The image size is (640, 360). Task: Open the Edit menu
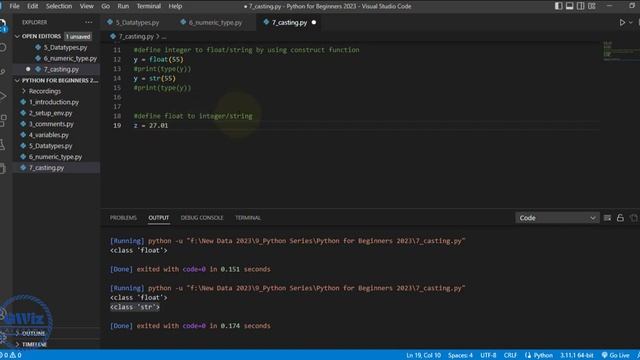coord(32,6)
